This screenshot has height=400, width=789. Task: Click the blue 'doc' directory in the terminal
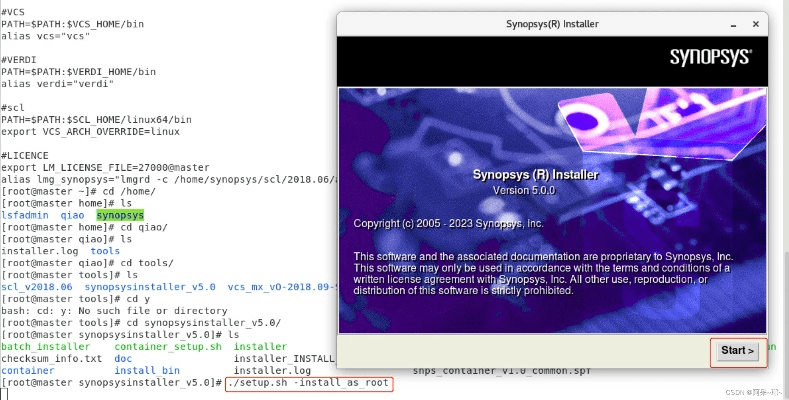[123, 358]
